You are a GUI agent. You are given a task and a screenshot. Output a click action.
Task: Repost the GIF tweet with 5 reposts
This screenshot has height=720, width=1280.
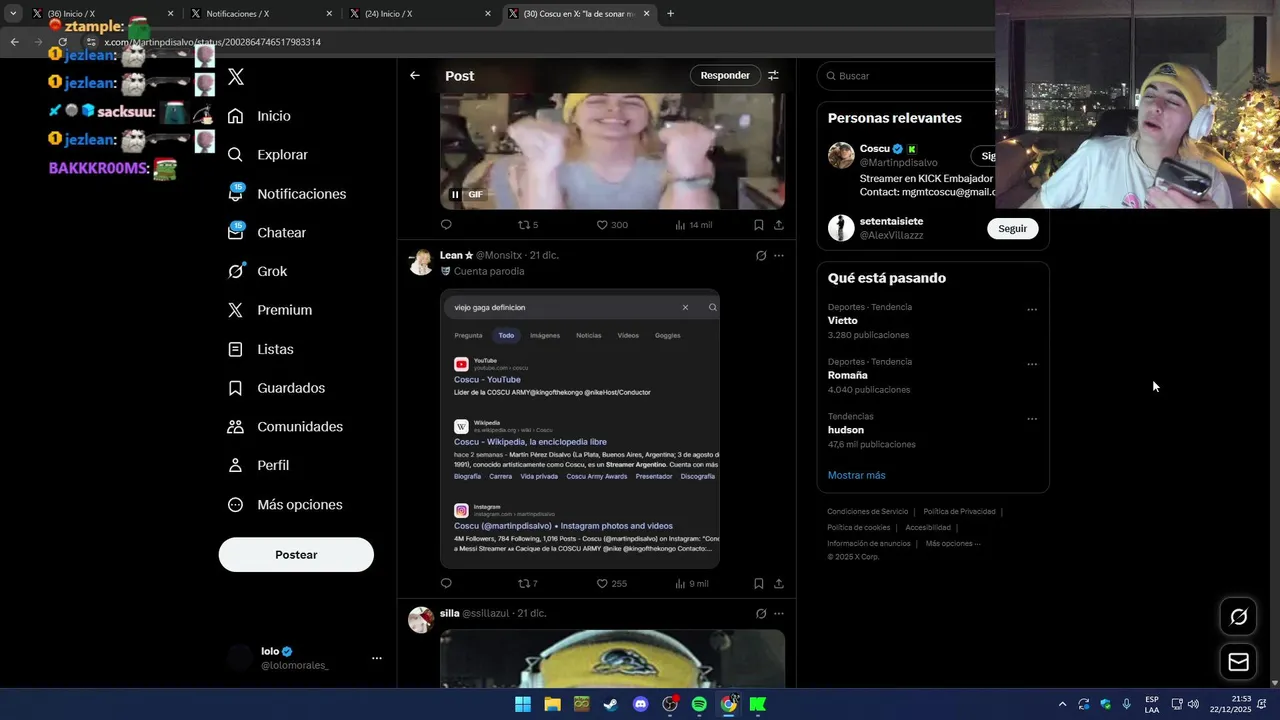pyautogui.click(x=528, y=225)
